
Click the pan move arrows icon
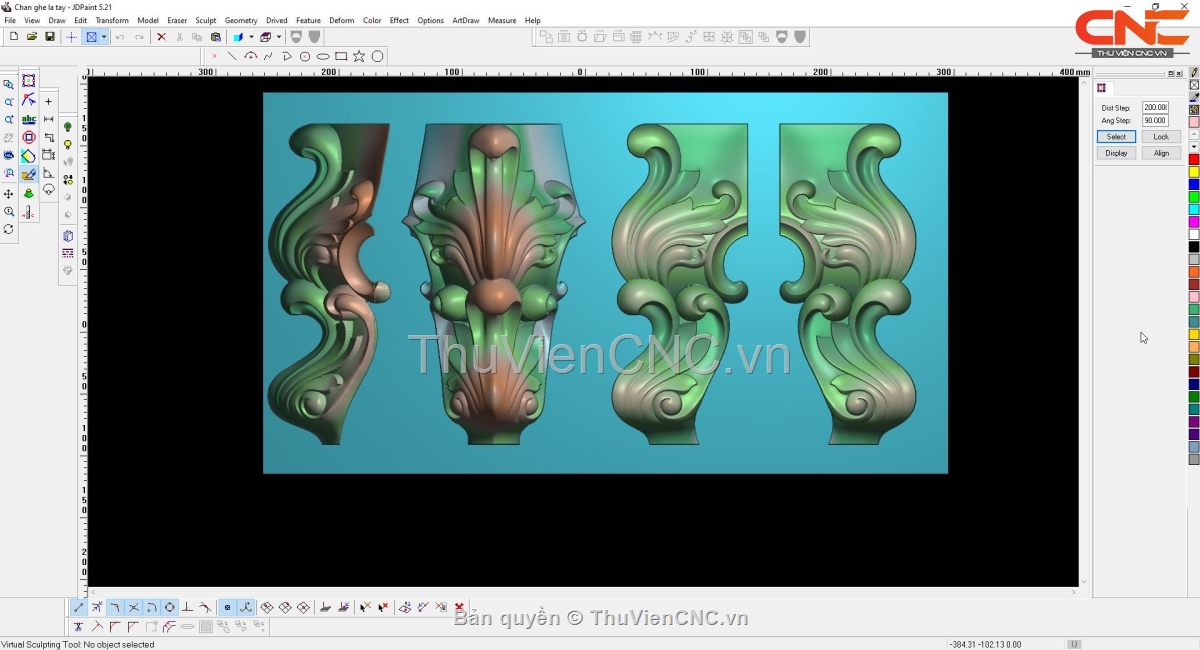9,194
